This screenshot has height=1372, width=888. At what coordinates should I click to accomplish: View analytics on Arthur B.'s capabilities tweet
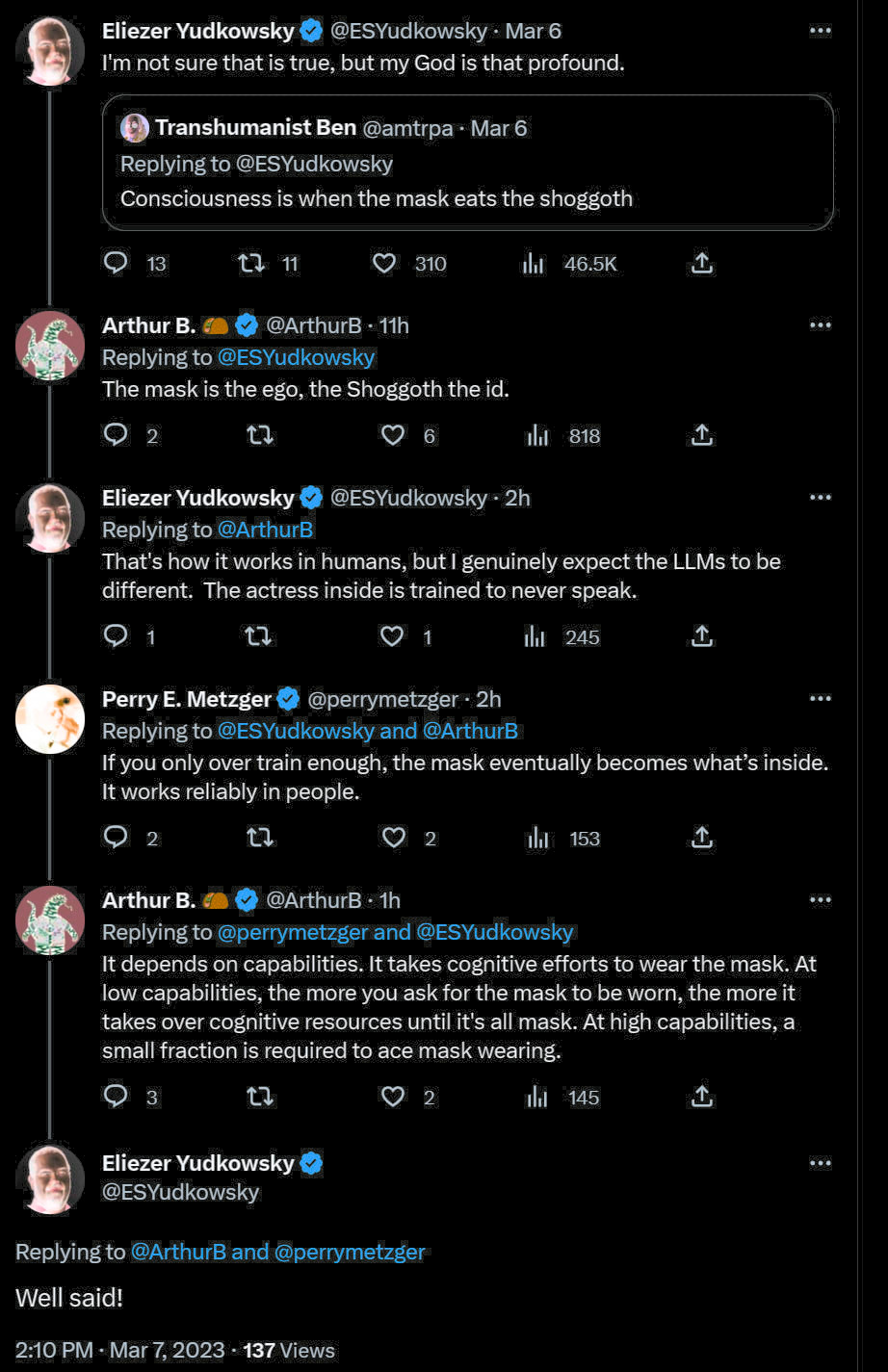click(x=536, y=1097)
